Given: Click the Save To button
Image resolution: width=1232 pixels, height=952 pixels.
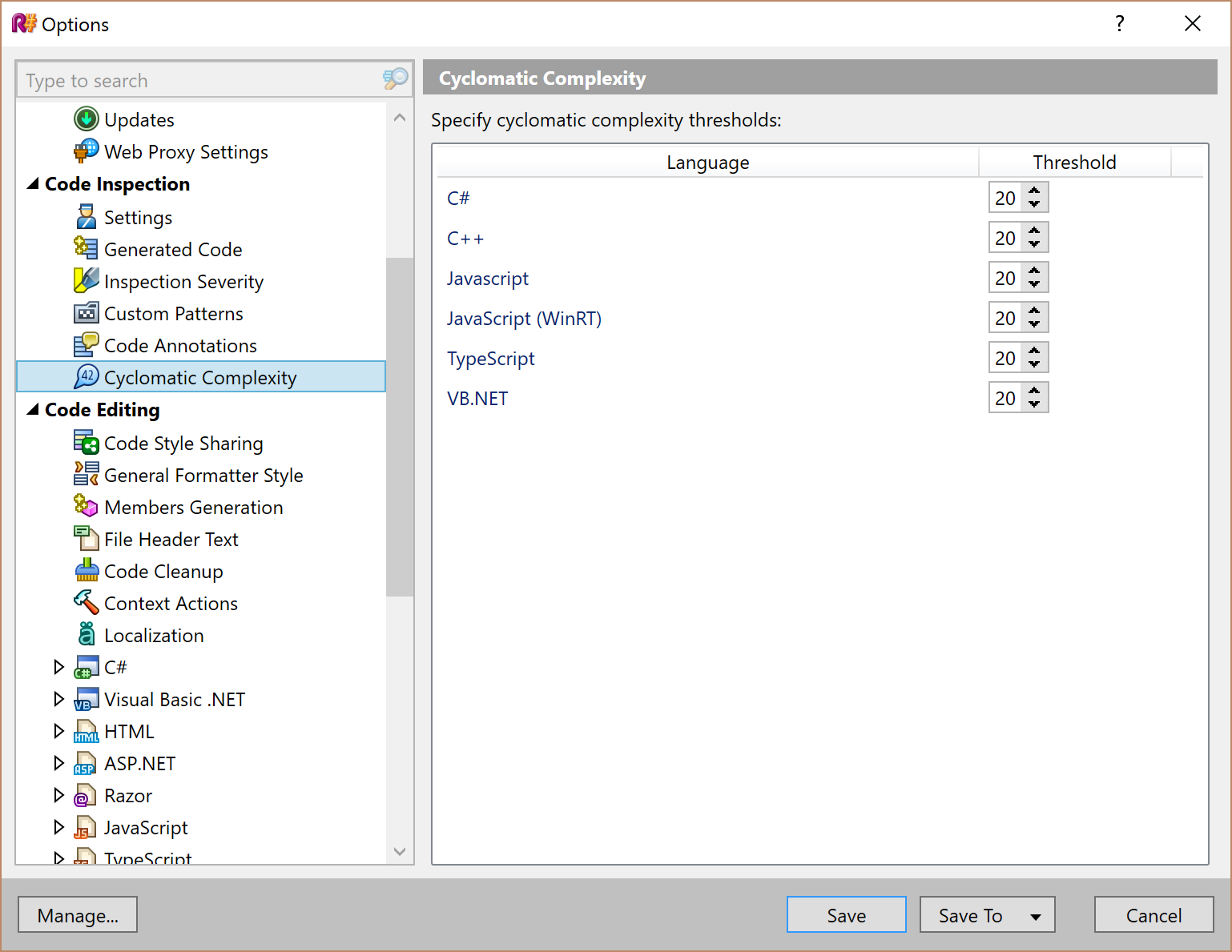Looking at the screenshot, I should [x=970, y=915].
